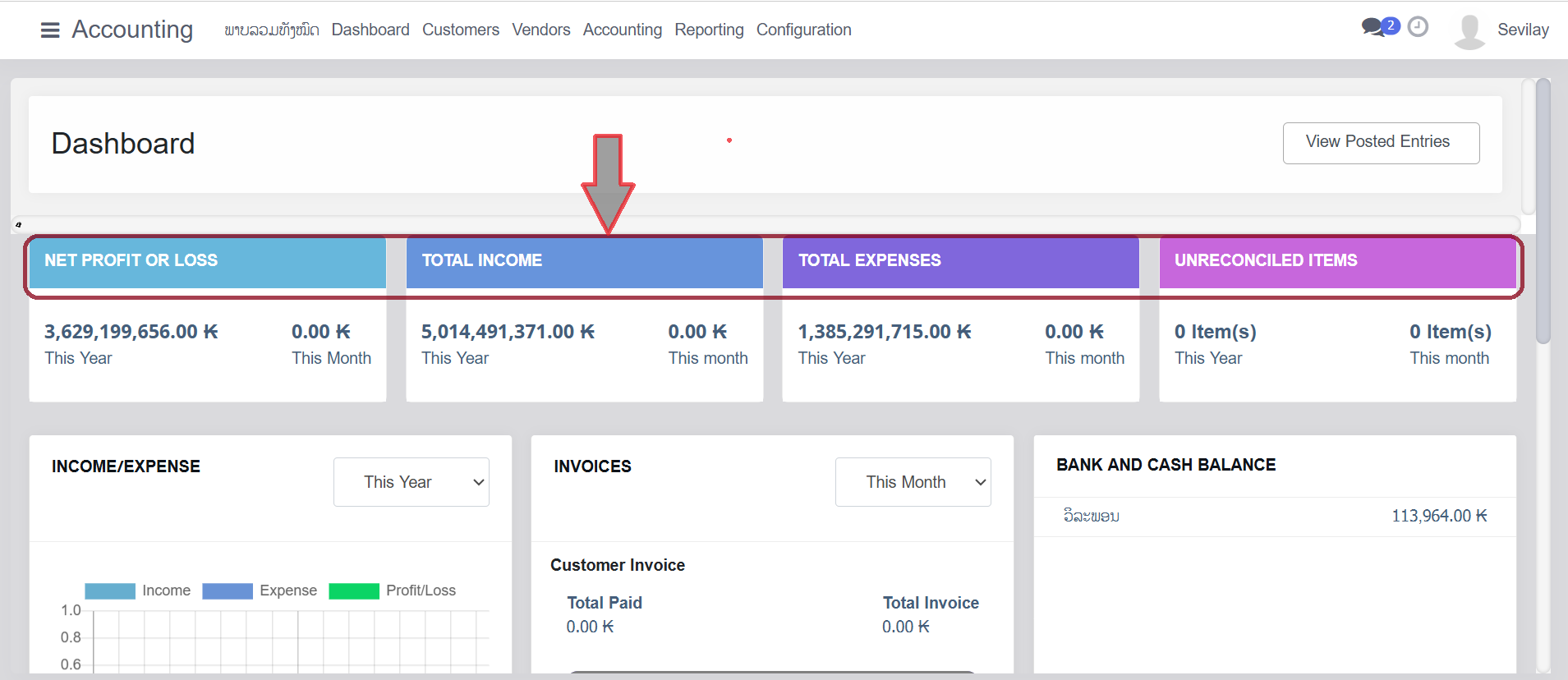Open the Reporting menu
1568x680 pixels.
709,30
